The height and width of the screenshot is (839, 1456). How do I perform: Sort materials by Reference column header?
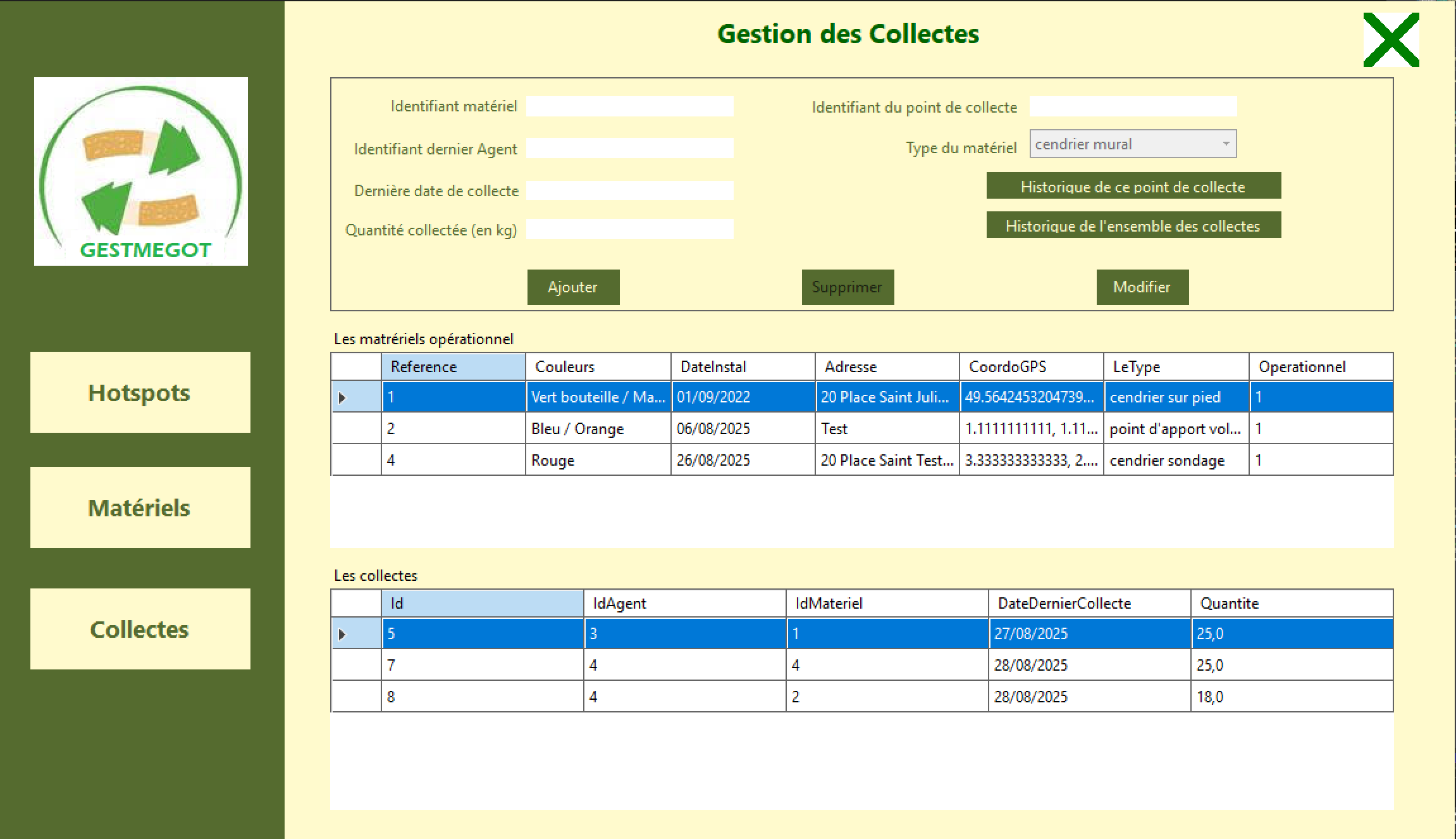453,367
